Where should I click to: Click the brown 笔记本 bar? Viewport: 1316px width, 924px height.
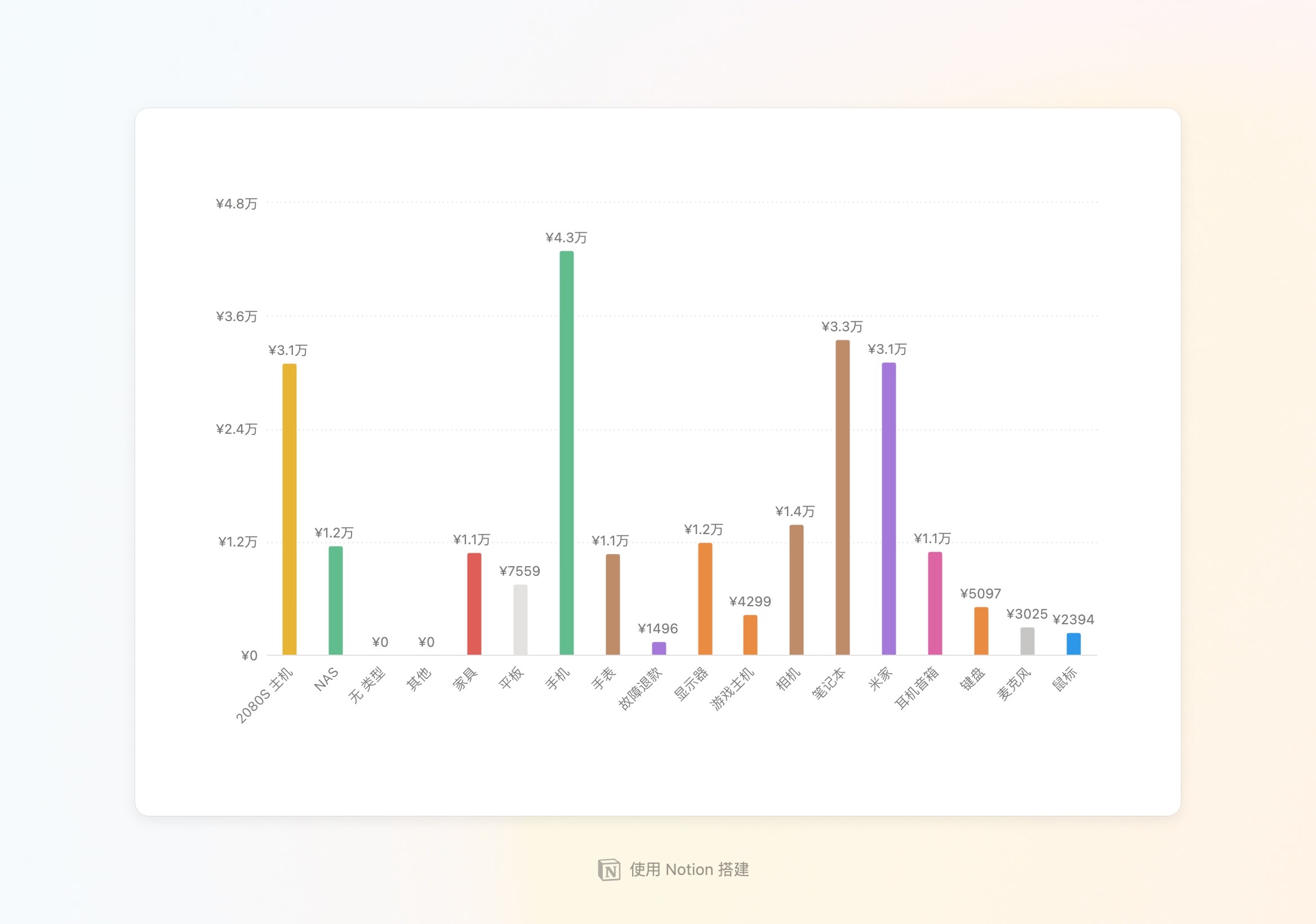tap(843, 497)
